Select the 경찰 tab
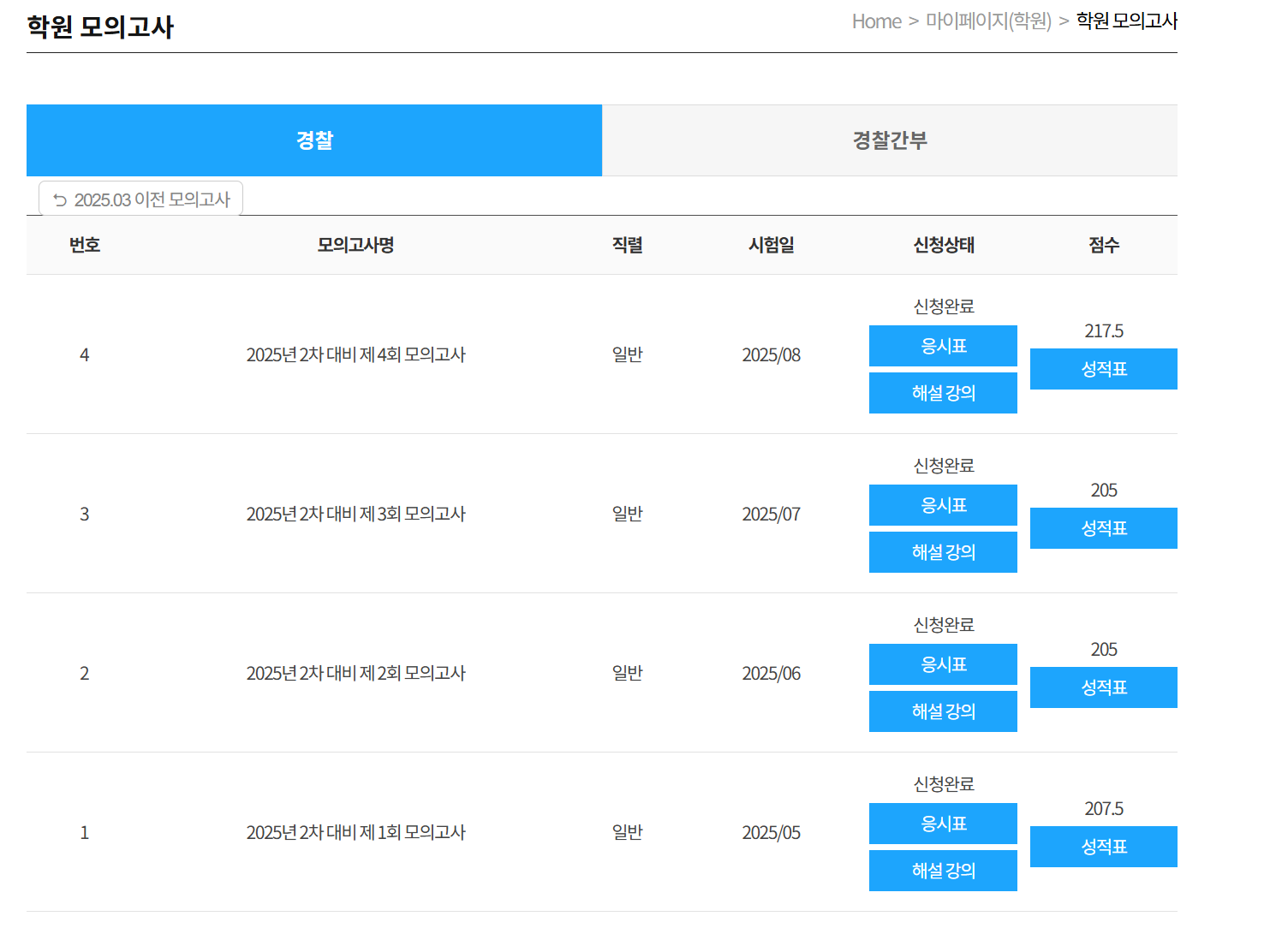1288x946 pixels. pyautogui.click(x=314, y=140)
